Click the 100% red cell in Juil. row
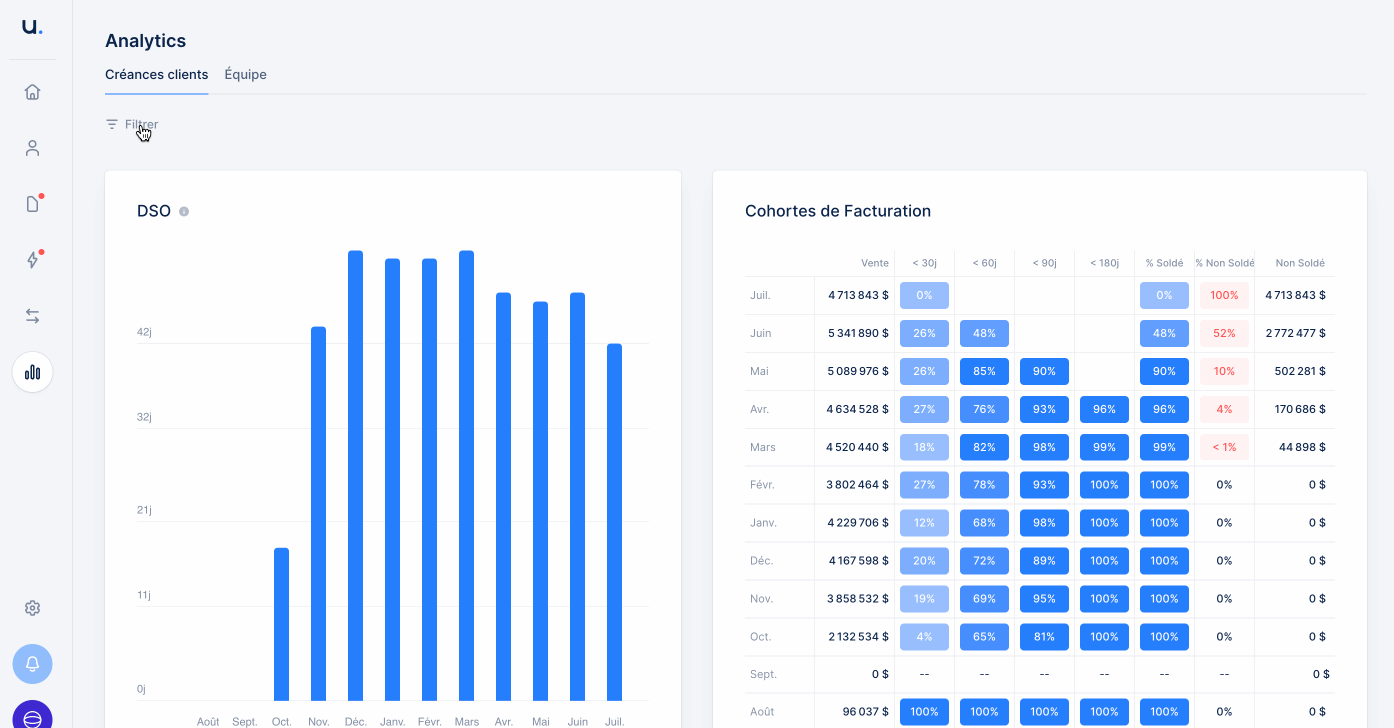 click(1224, 295)
